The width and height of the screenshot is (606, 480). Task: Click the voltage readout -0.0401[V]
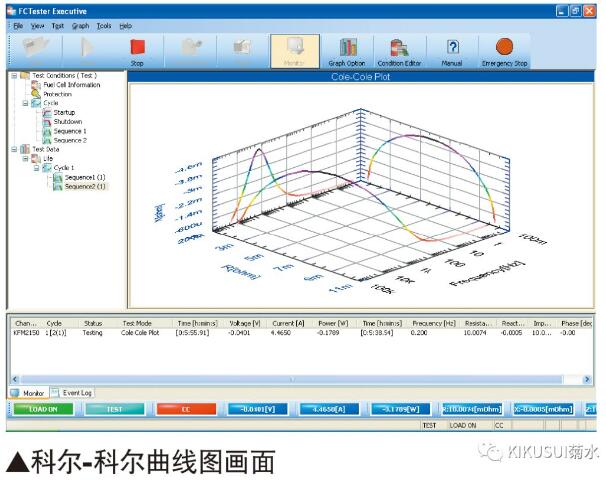coord(258,409)
